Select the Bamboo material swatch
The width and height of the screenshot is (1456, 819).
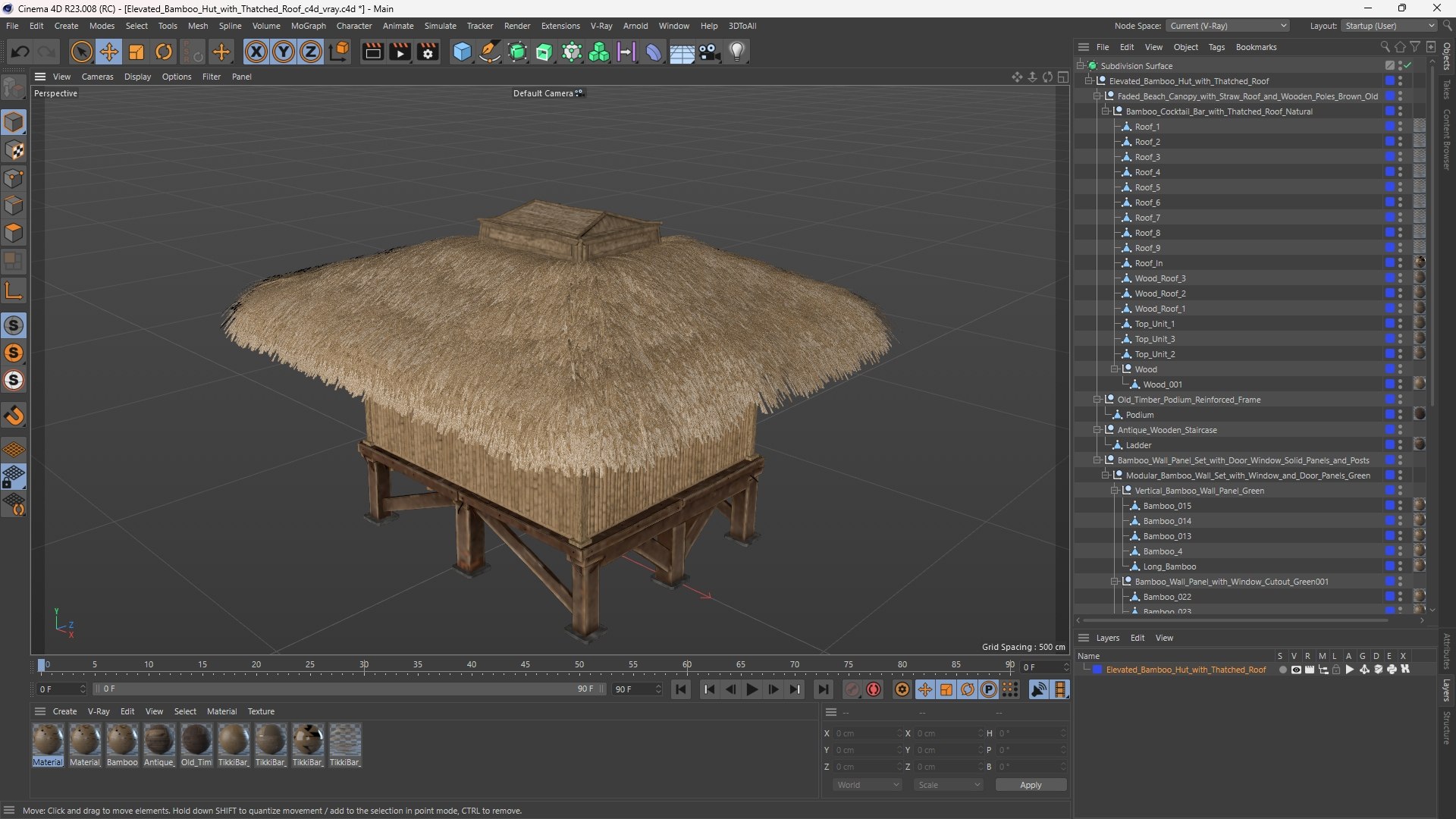coord(121,745)
